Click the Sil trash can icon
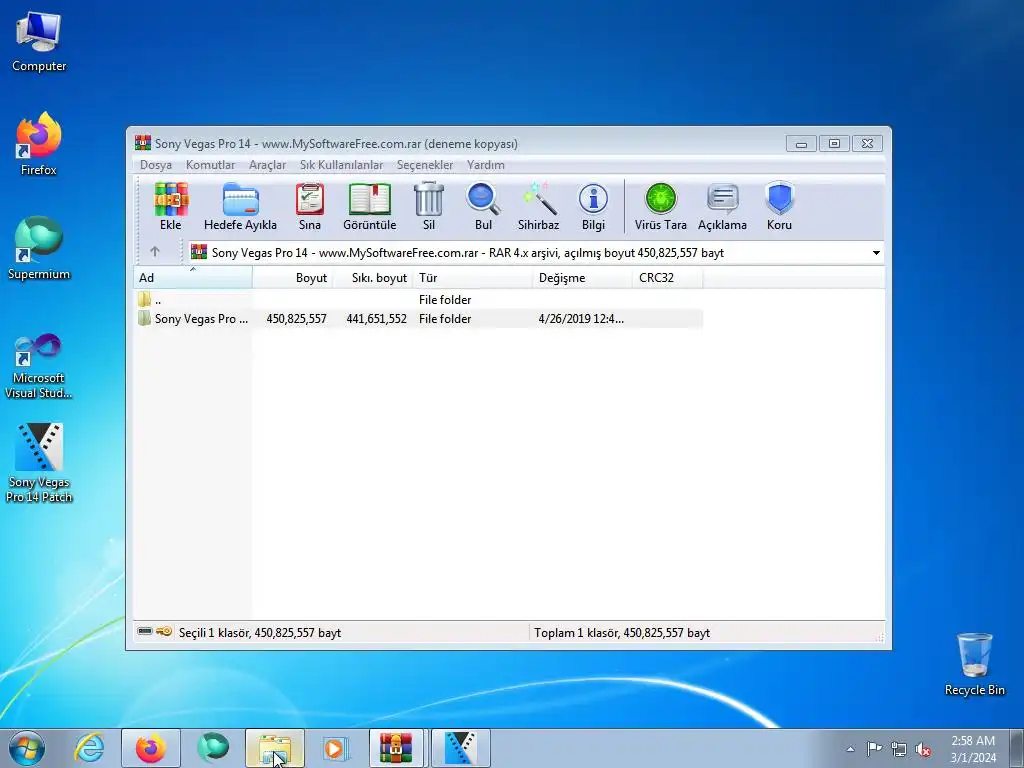The height and width of the screenshot is (768, 1024). pos(428,206)
